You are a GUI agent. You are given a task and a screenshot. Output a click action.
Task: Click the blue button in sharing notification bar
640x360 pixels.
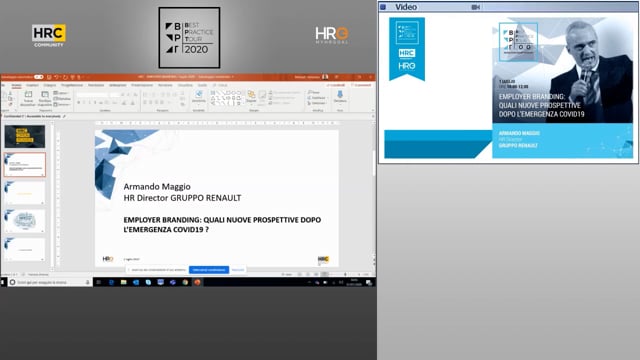[x=209, y=270]
